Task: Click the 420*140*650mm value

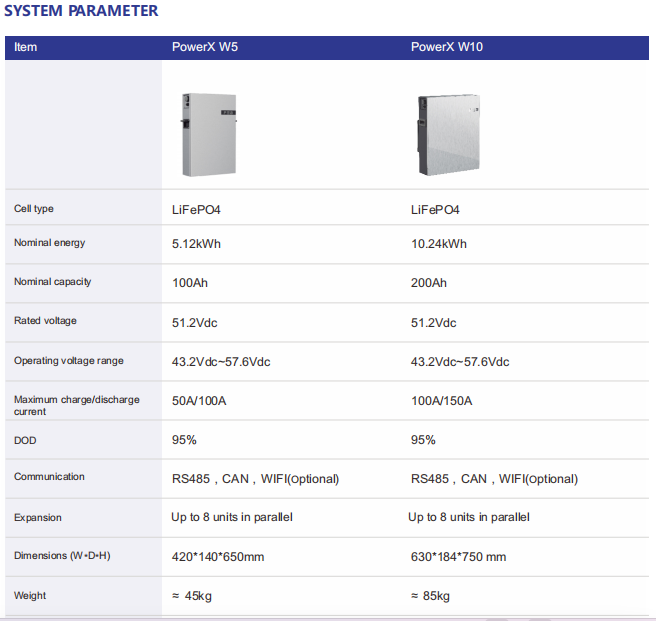Action: pyautogui.click(x=218, y=557)
